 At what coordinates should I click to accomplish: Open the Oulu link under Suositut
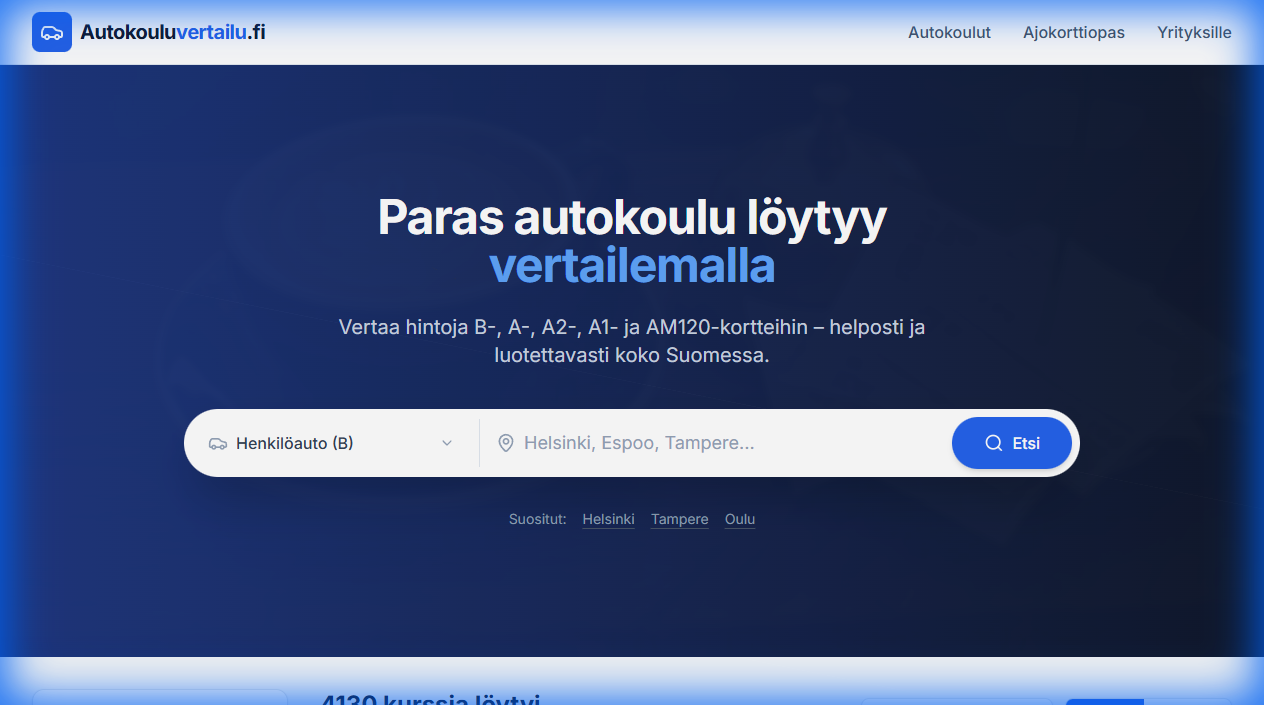(739, 519)
